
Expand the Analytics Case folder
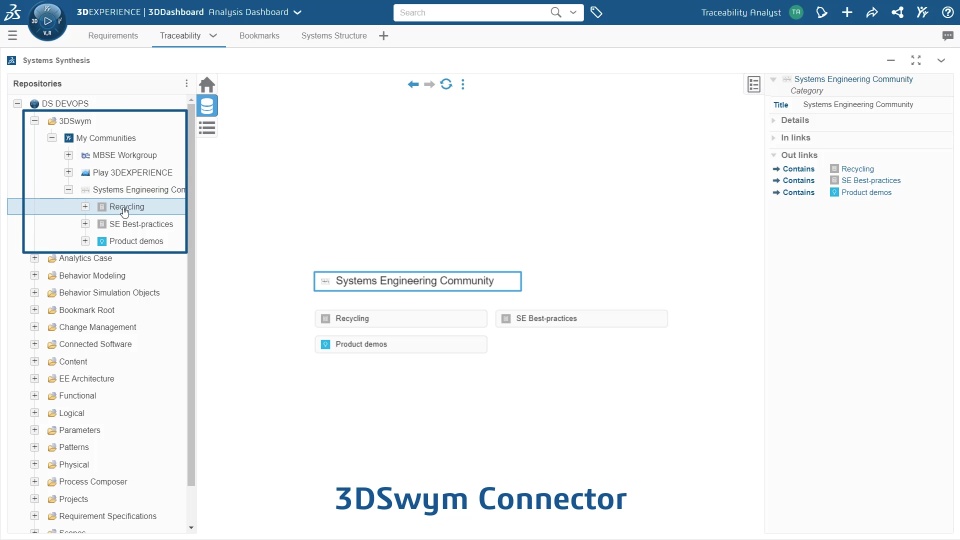(35, 258)
